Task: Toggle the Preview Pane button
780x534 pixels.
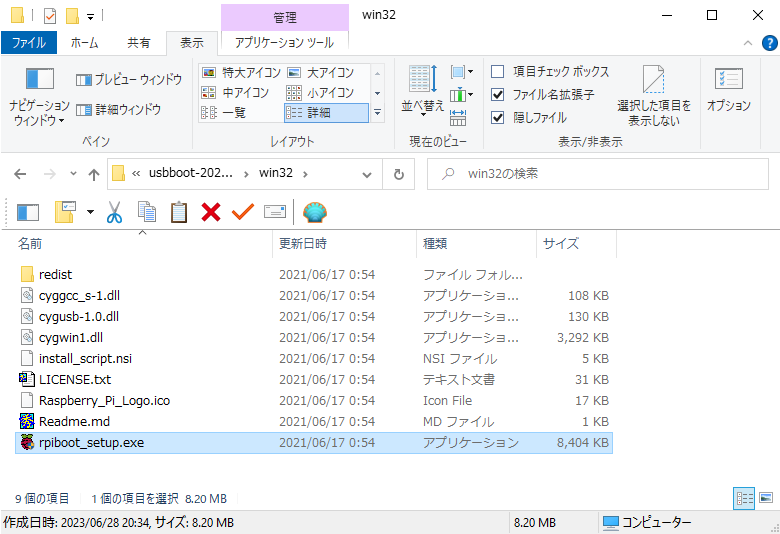Action: click(x=129, y=80)
